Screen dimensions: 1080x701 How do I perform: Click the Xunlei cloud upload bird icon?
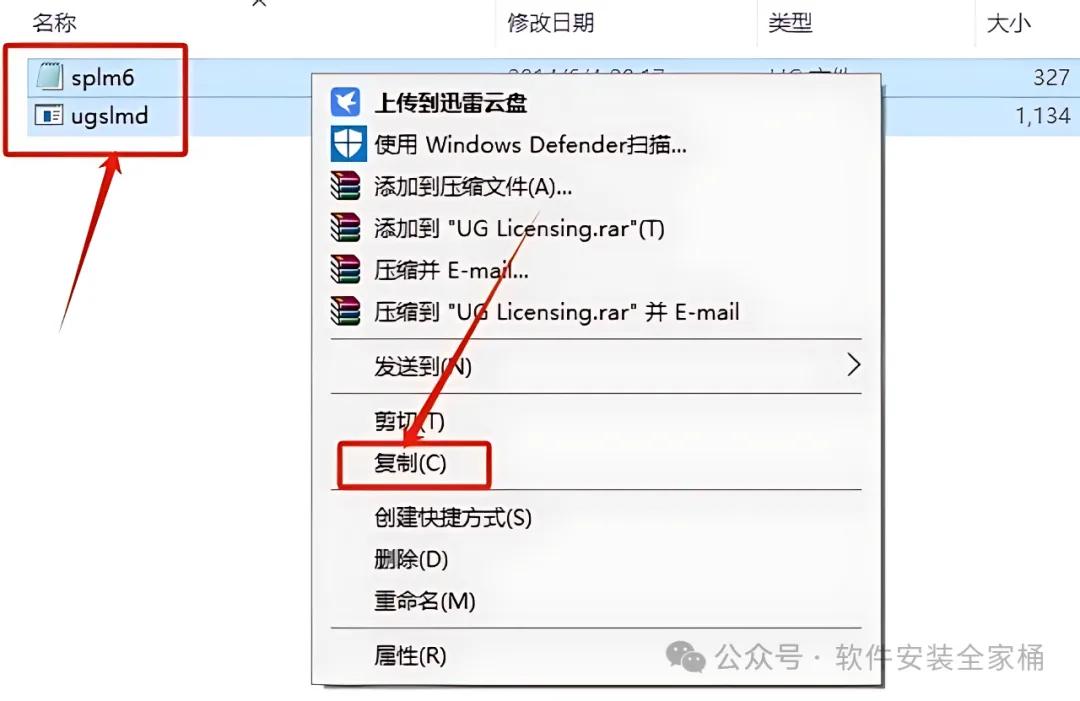pos(346,102)
